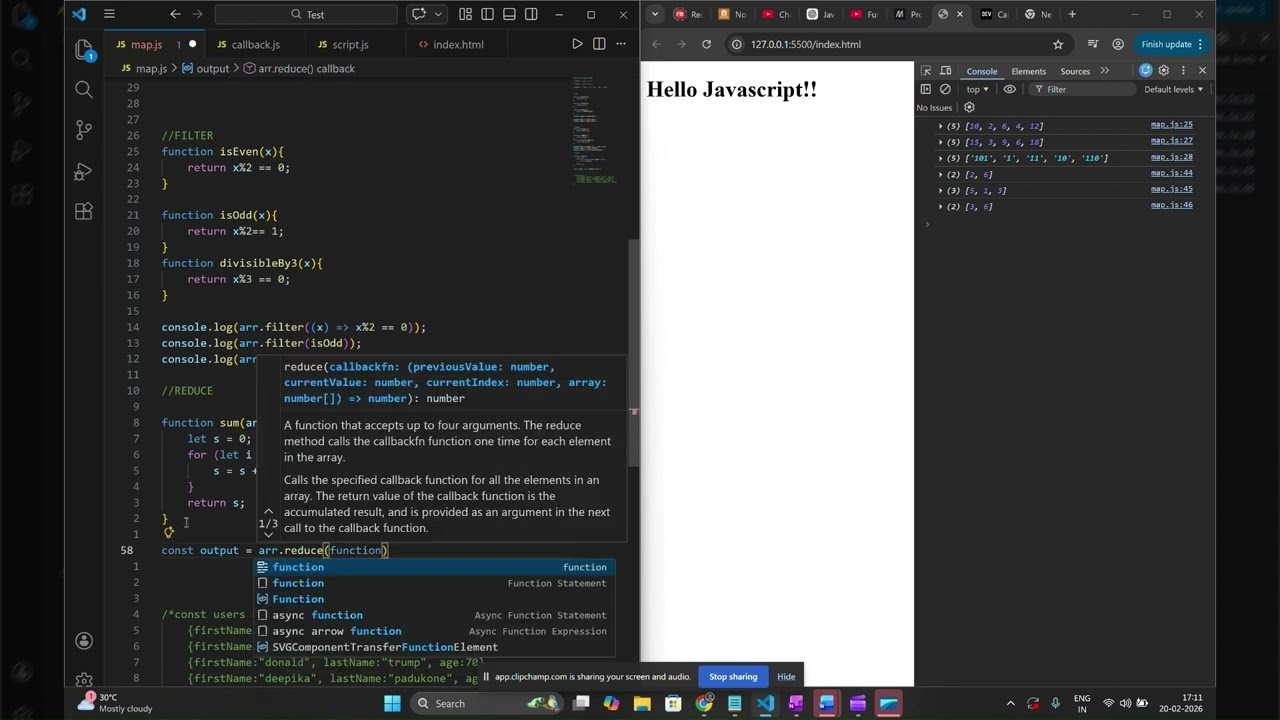Open the Search view in VS Code activity bar
The image size is (1280, 720).
click(84, 90)
